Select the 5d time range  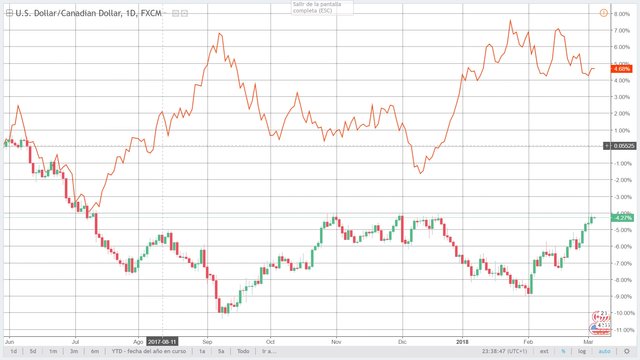point(33,351)
